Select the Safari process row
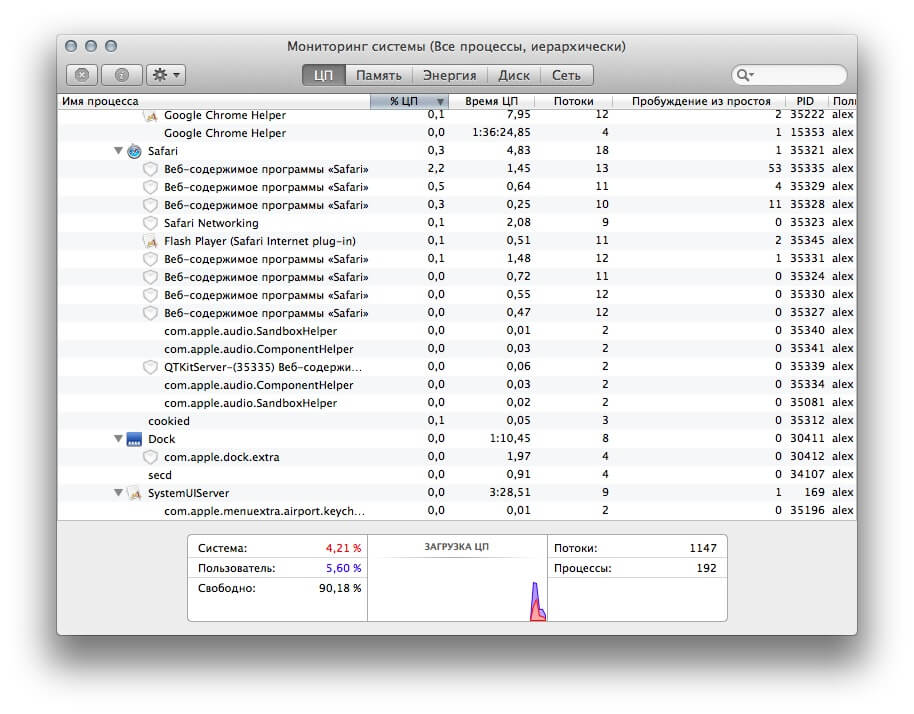The height and width of the screenshot is (714, 914). 457,151
